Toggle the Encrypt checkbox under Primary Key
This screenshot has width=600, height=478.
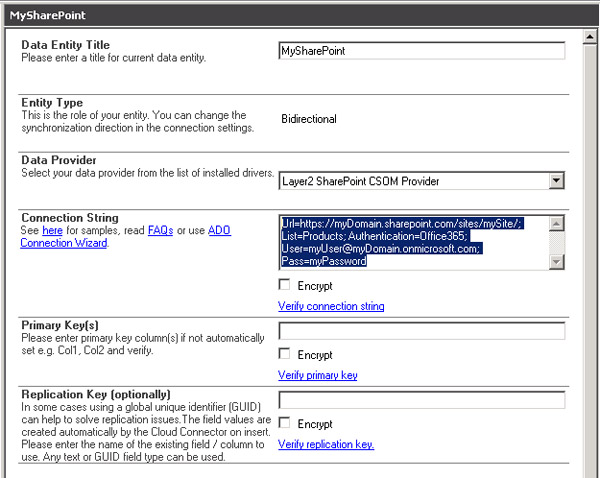pyautogui.click(x=284, y=354)
